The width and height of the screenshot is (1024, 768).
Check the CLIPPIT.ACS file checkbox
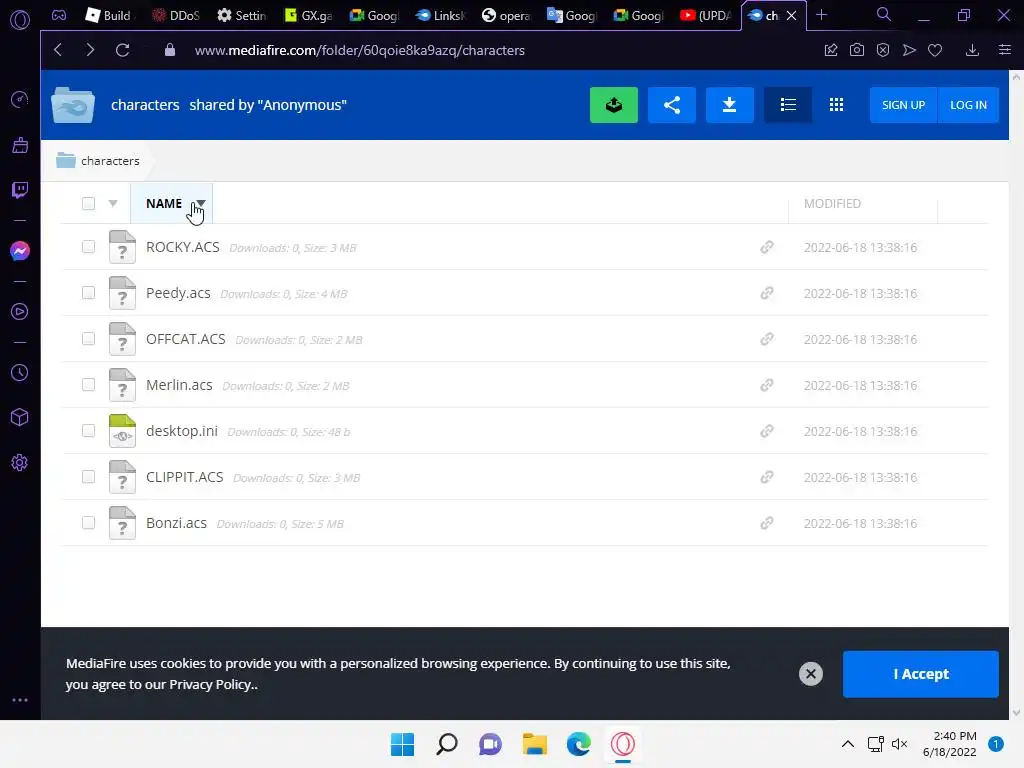pyautogui.click(x=88, y=476)
